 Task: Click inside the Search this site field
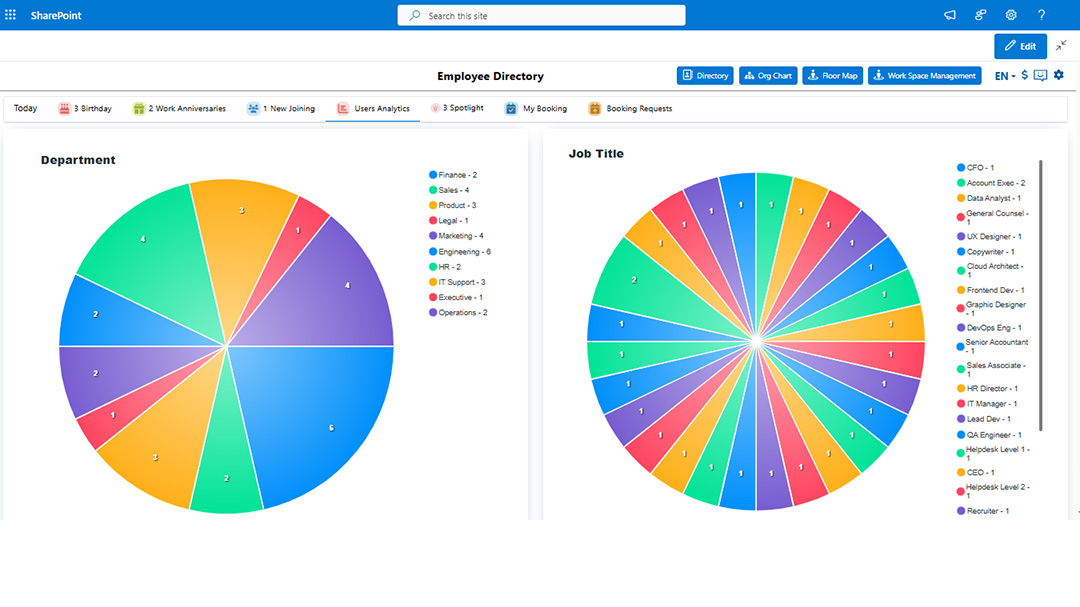point(540,14)
